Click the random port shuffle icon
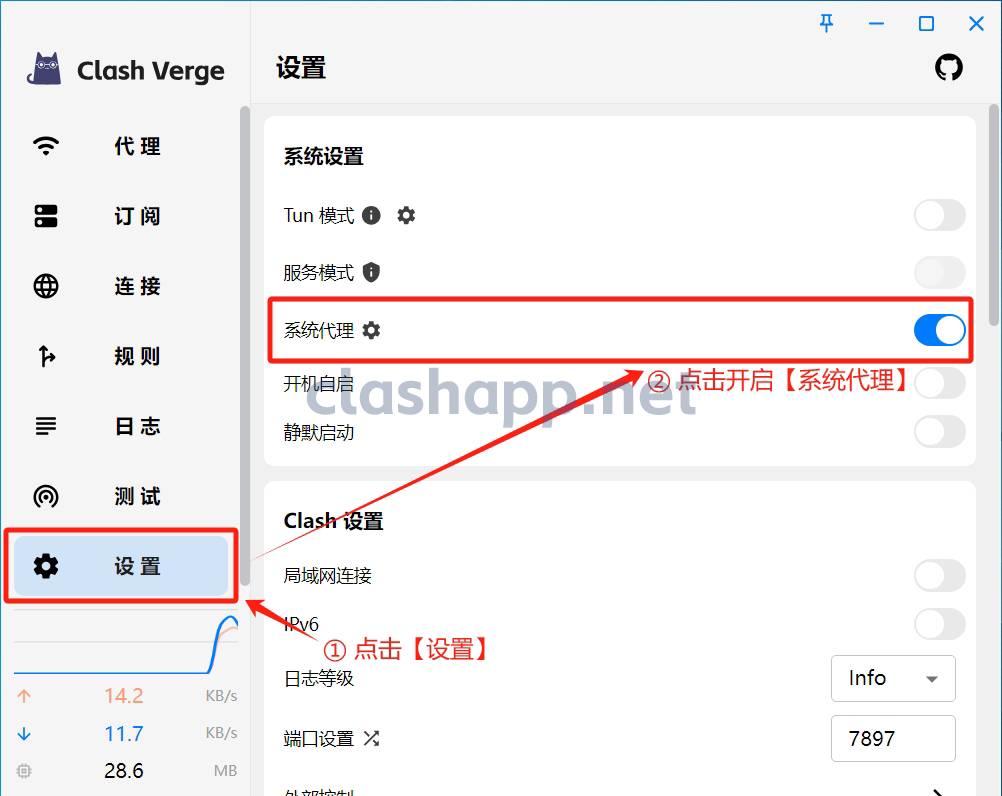The width and height of the screenshot is (1002, 796). [371, 739]
